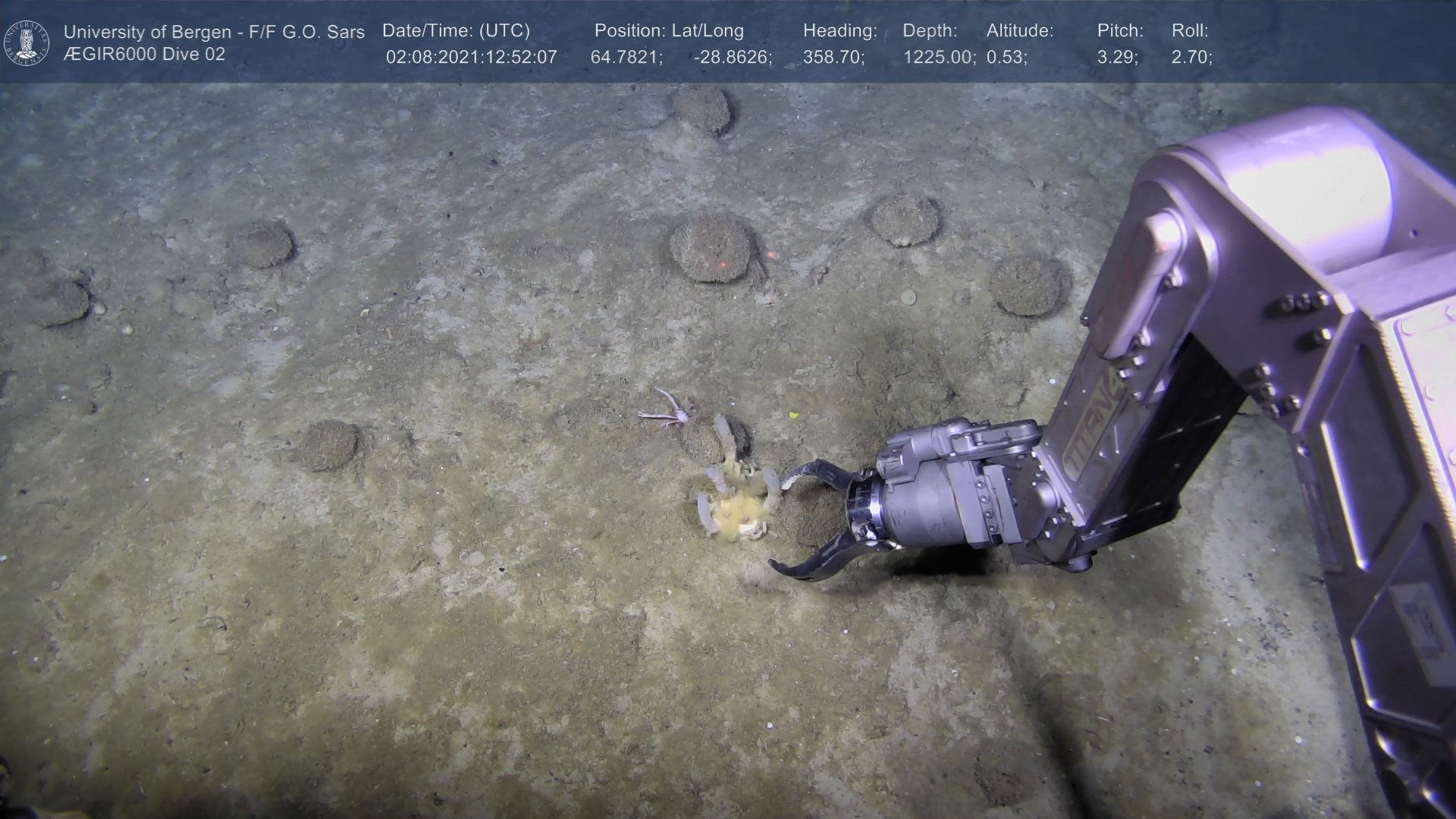
Task: Click the Date/Time (UTC) header
Action: [x=456, y=31]
